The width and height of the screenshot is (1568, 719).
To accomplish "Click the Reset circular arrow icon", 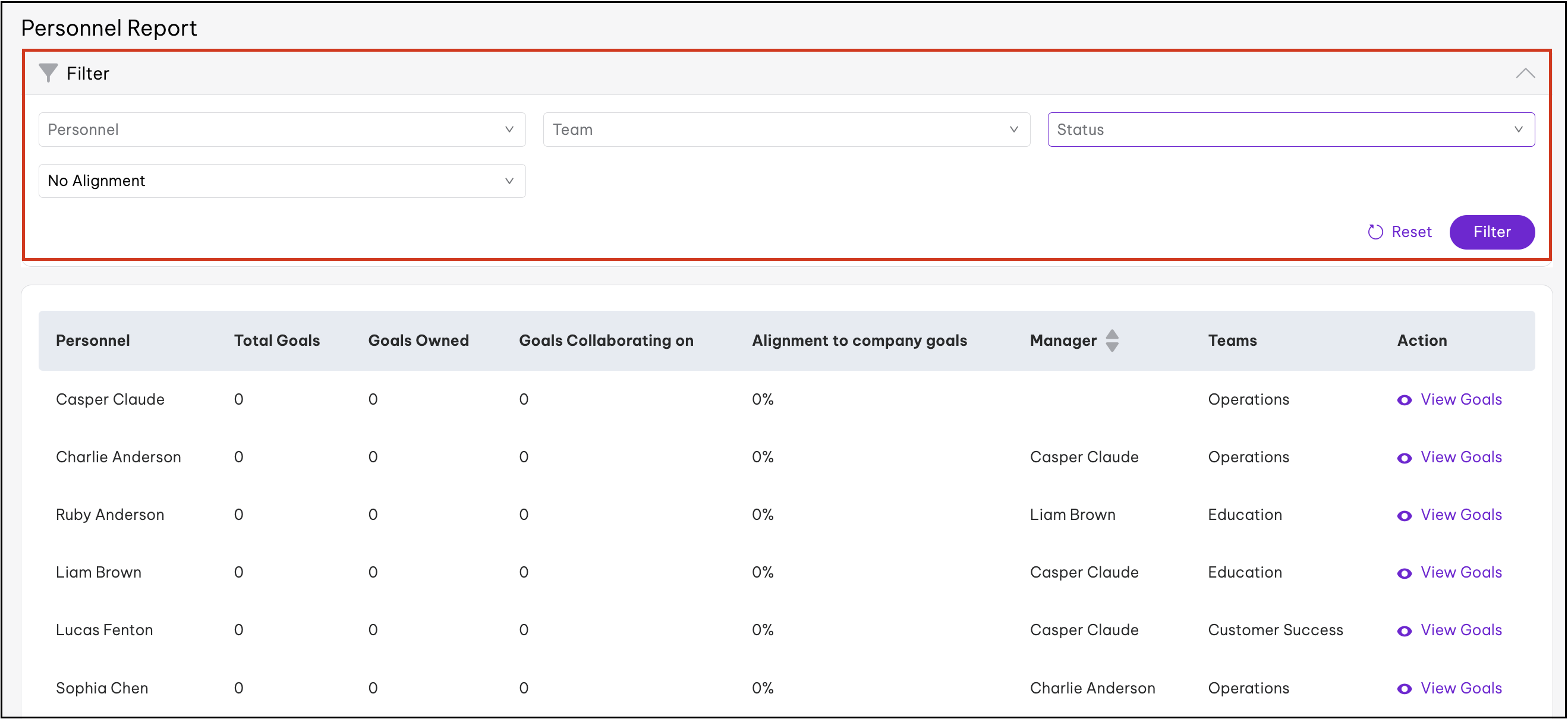I will pyautogui.click(x=1375, y=232).
